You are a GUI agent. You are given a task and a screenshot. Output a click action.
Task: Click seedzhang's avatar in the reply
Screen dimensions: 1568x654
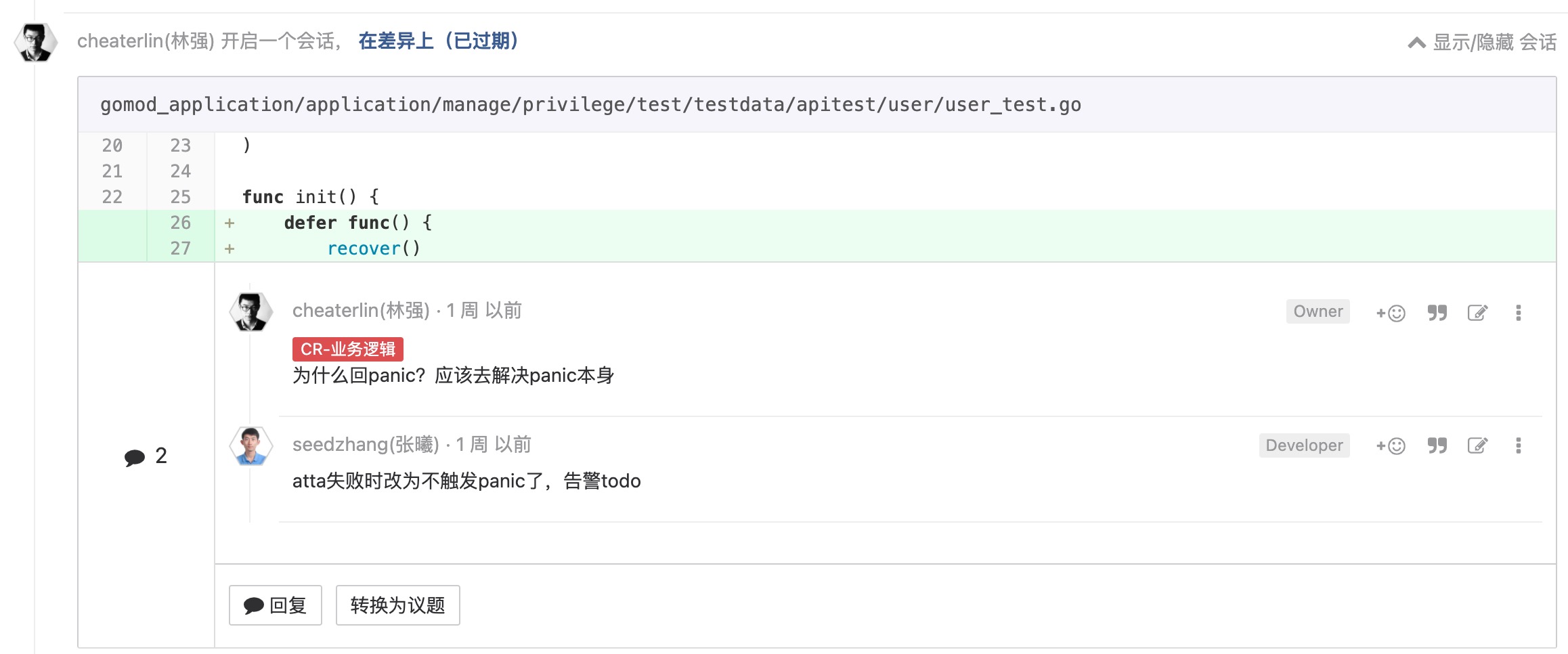tap(251, 445)
